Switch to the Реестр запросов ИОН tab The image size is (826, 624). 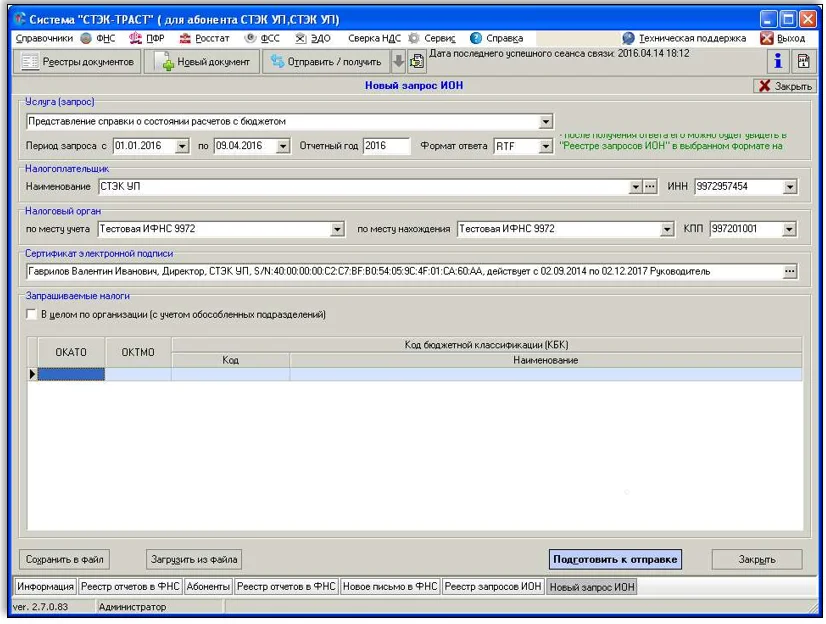point(493,587)
